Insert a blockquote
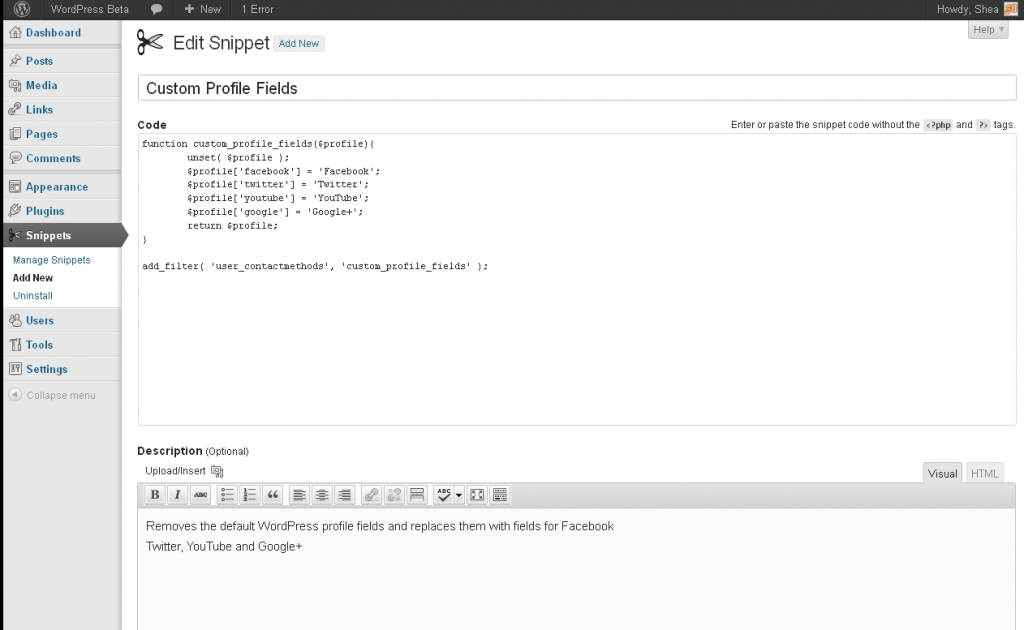1024x630 pixels. (x=273, y=495)
